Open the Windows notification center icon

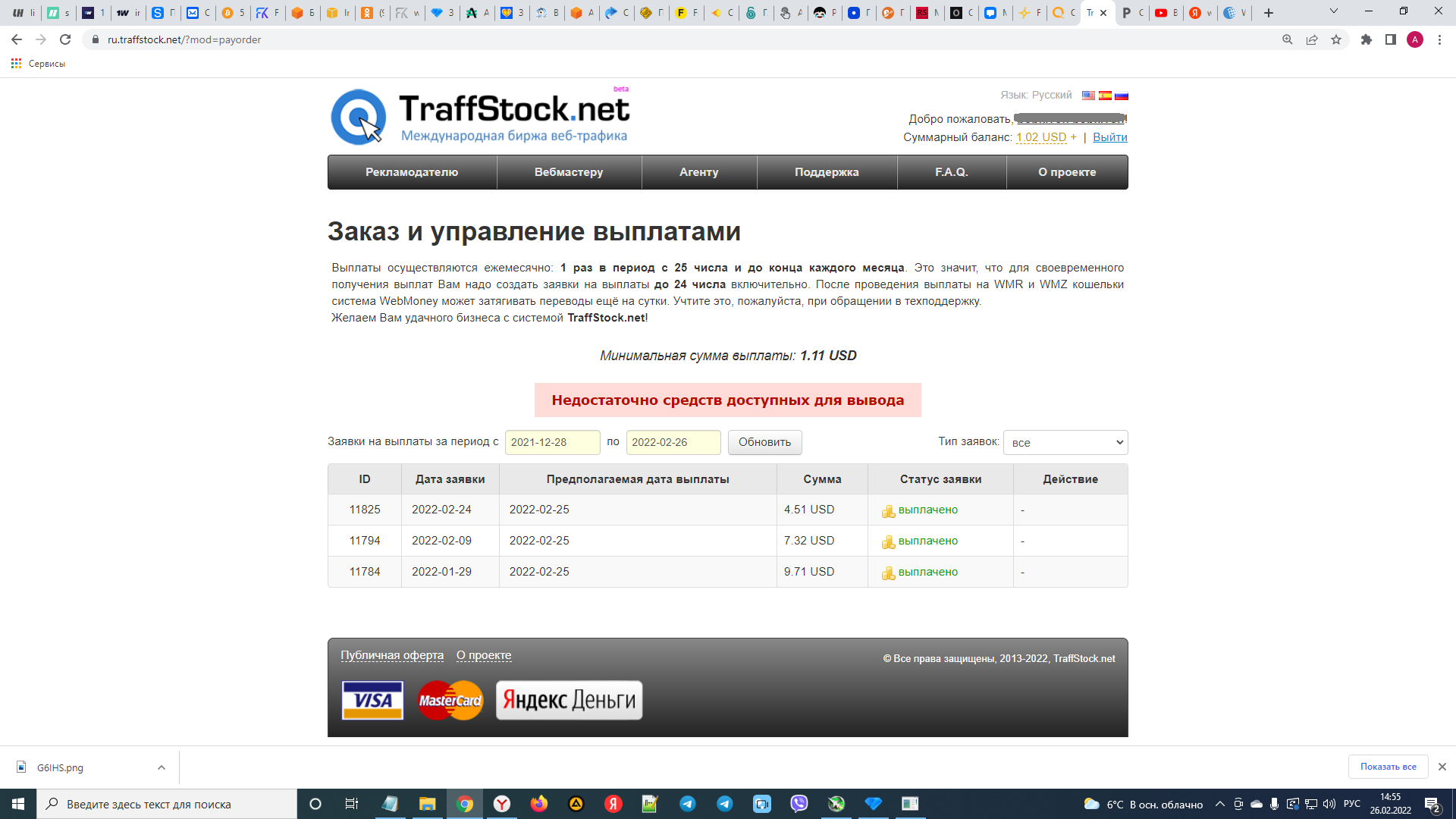click(1432, 804)
